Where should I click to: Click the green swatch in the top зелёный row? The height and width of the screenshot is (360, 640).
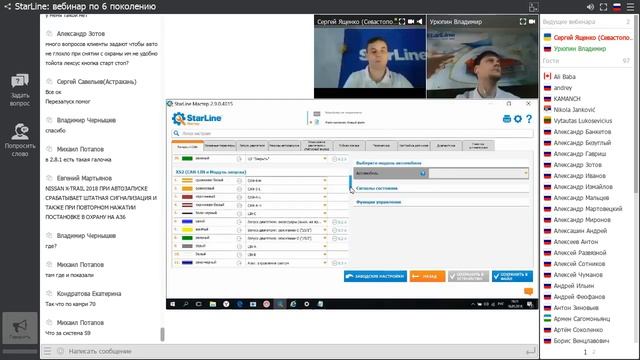click(187, 158)
